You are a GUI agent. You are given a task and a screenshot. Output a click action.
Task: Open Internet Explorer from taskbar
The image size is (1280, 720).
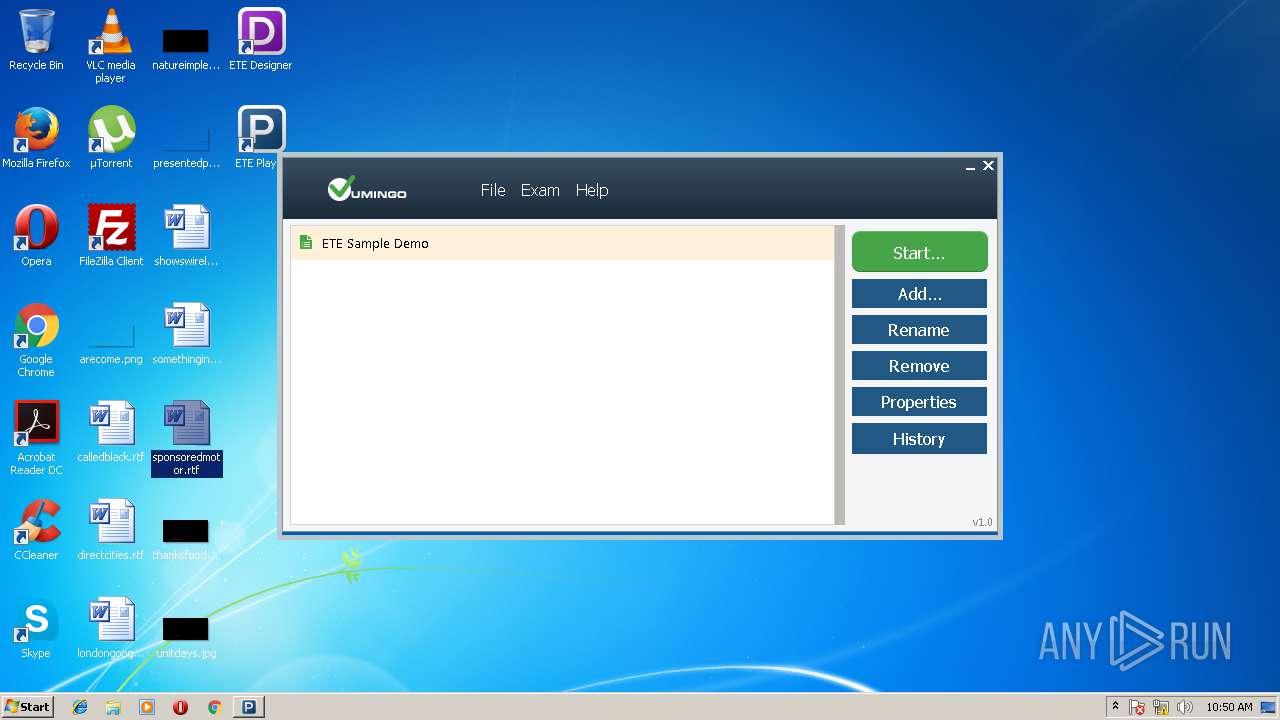tap(80, 707)
